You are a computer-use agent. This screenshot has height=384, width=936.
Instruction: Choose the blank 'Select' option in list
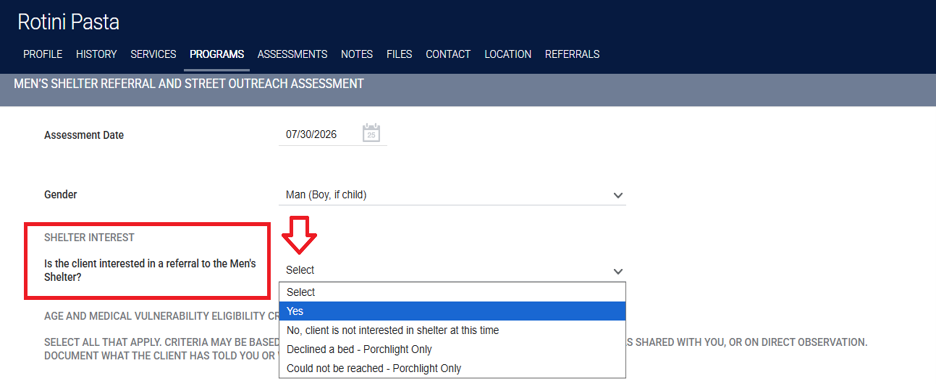pyautogui.click(x=452, y=292)
